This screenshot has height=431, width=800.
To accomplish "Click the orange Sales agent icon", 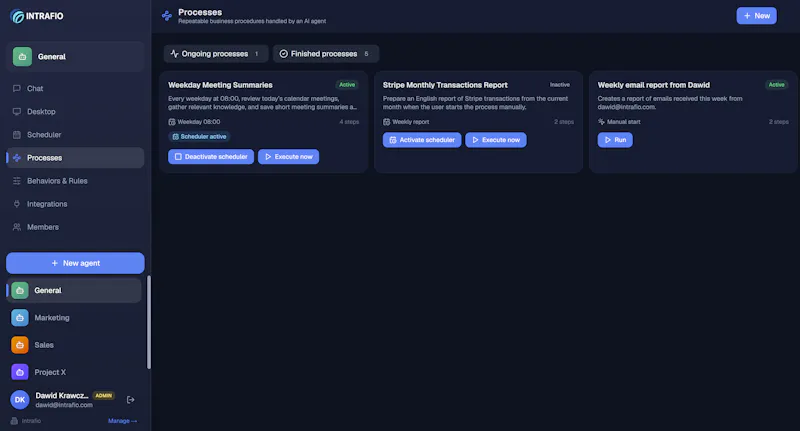I will click(x=20, y=345).
